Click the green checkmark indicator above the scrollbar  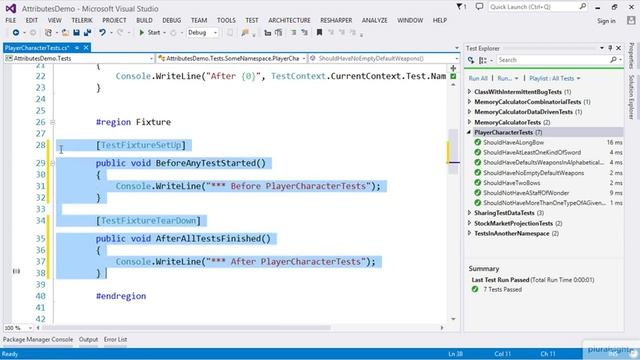pyautogui.click(x=453, y=76)
